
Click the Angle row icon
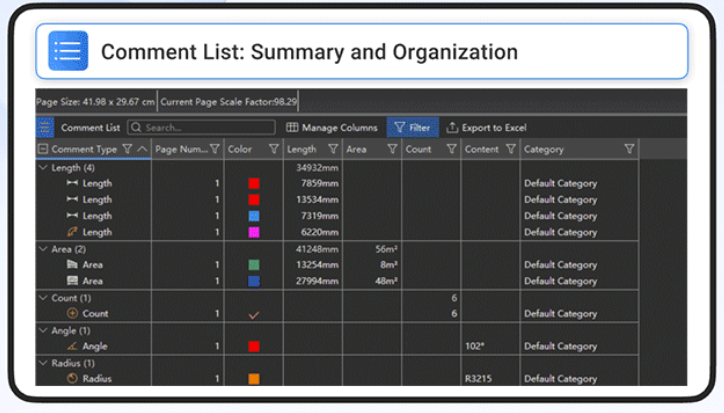click(x=72, y=346)
